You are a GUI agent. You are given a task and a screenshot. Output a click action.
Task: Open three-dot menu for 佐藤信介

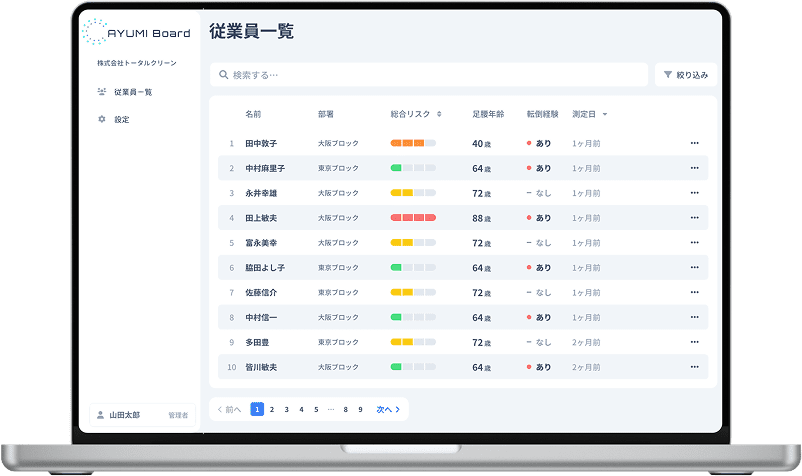click(x=694, y=292)
